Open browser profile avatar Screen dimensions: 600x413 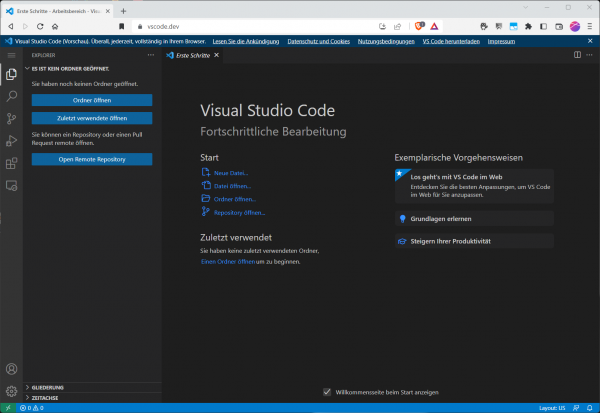click(575, 26)
